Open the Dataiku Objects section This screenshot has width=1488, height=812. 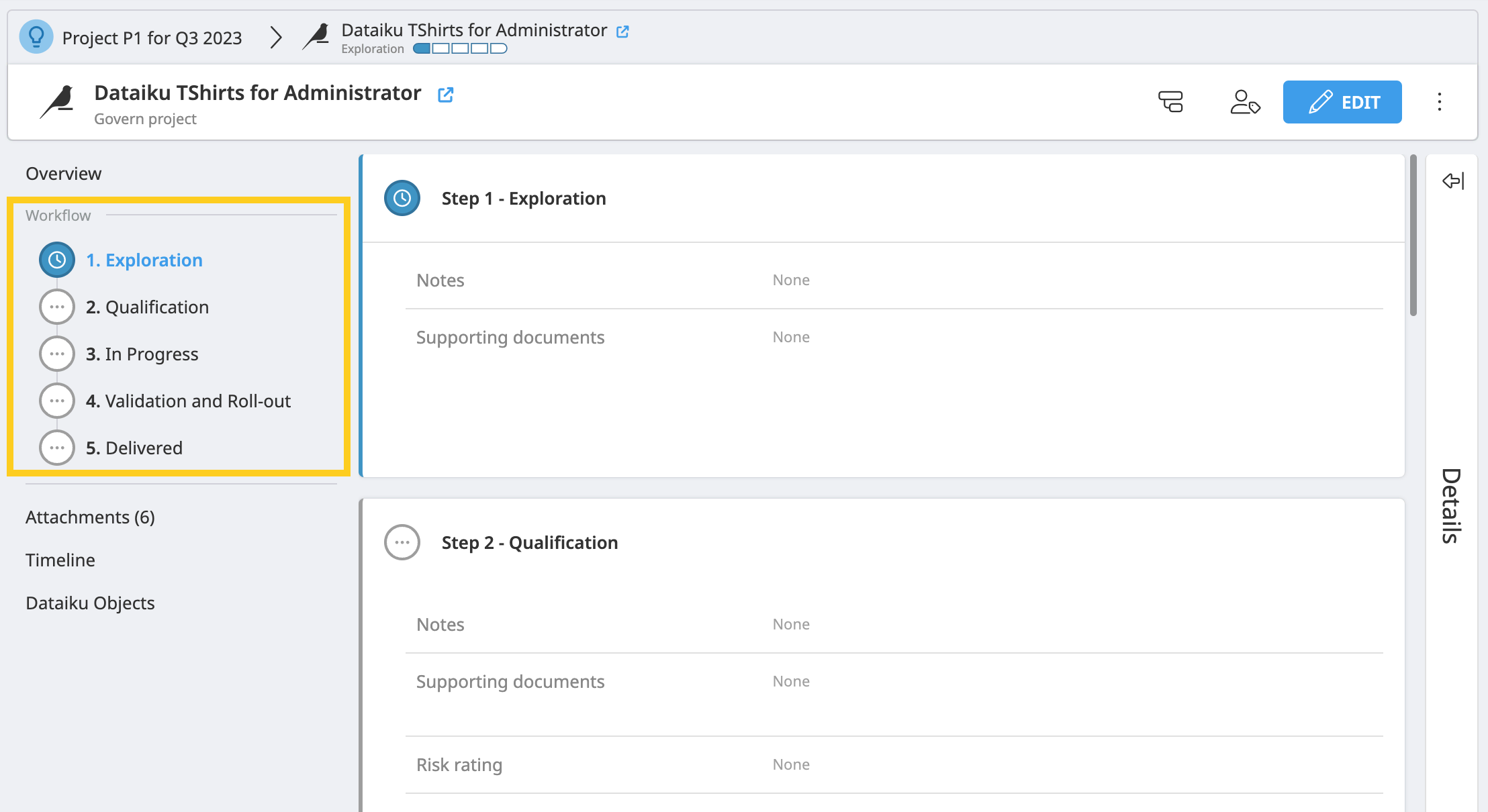tap(90, 603)
